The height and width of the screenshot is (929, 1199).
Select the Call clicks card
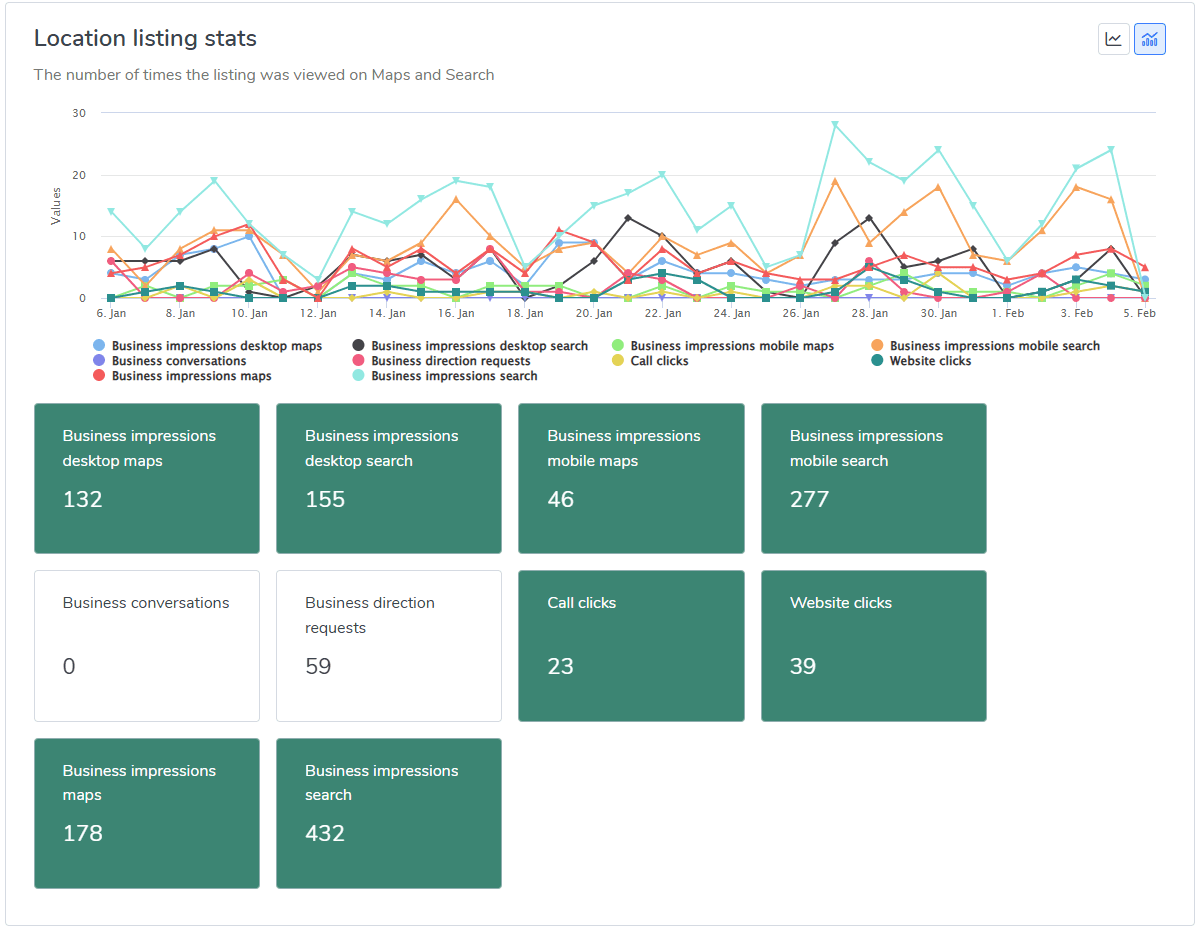point(631,646)
